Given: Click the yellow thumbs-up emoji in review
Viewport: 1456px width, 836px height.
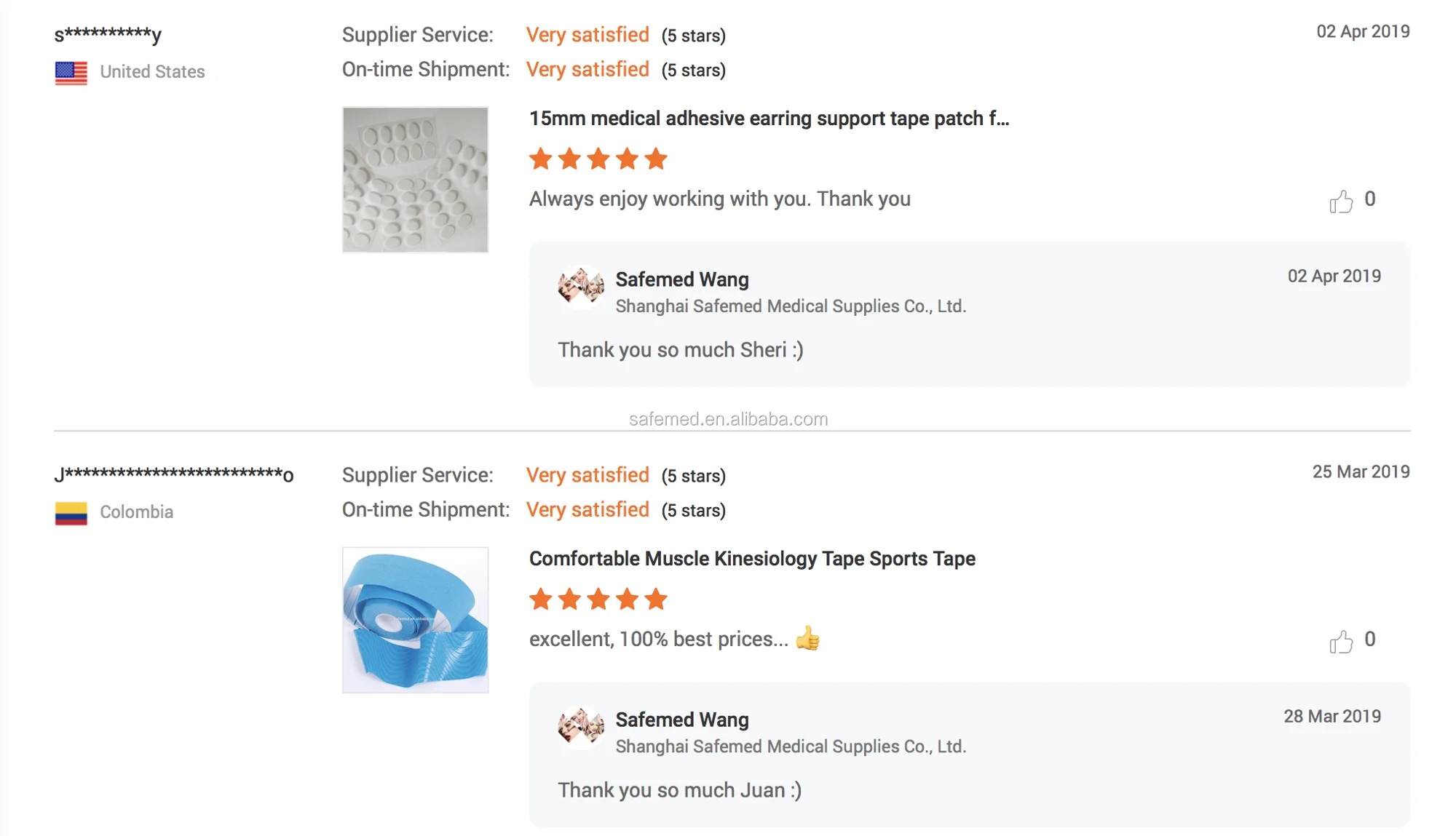Looking at the screenshot, I should pyautogui.click(x=807, y=639).
